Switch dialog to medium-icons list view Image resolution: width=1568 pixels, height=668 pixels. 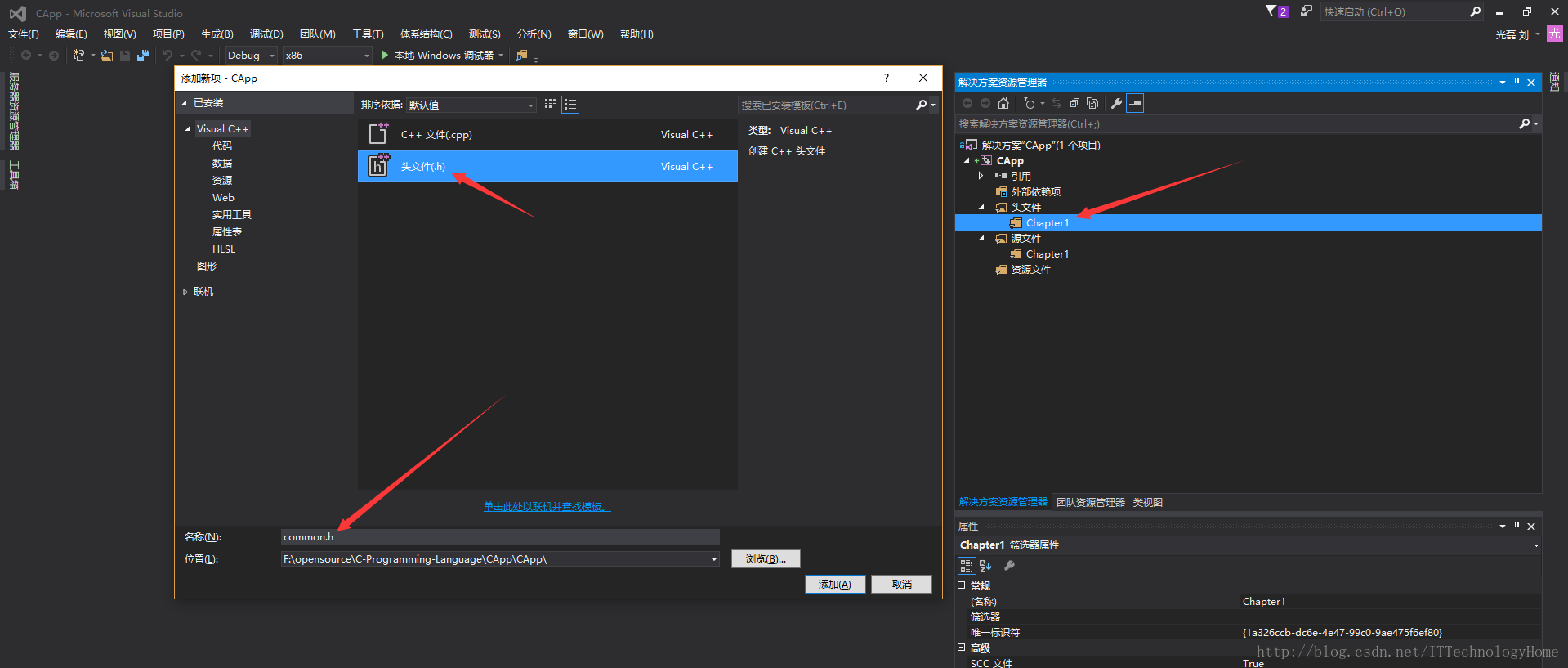570,105
